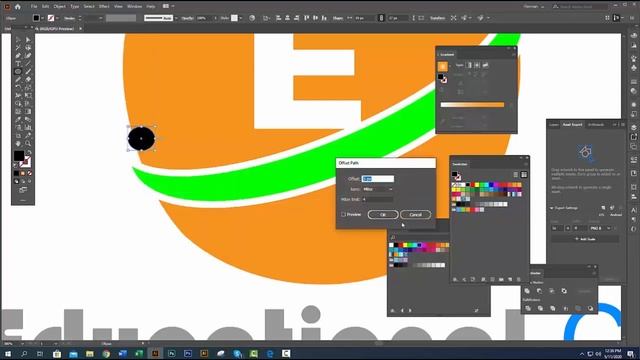Click Merge in the Pathfinders row

click(553, 309)
